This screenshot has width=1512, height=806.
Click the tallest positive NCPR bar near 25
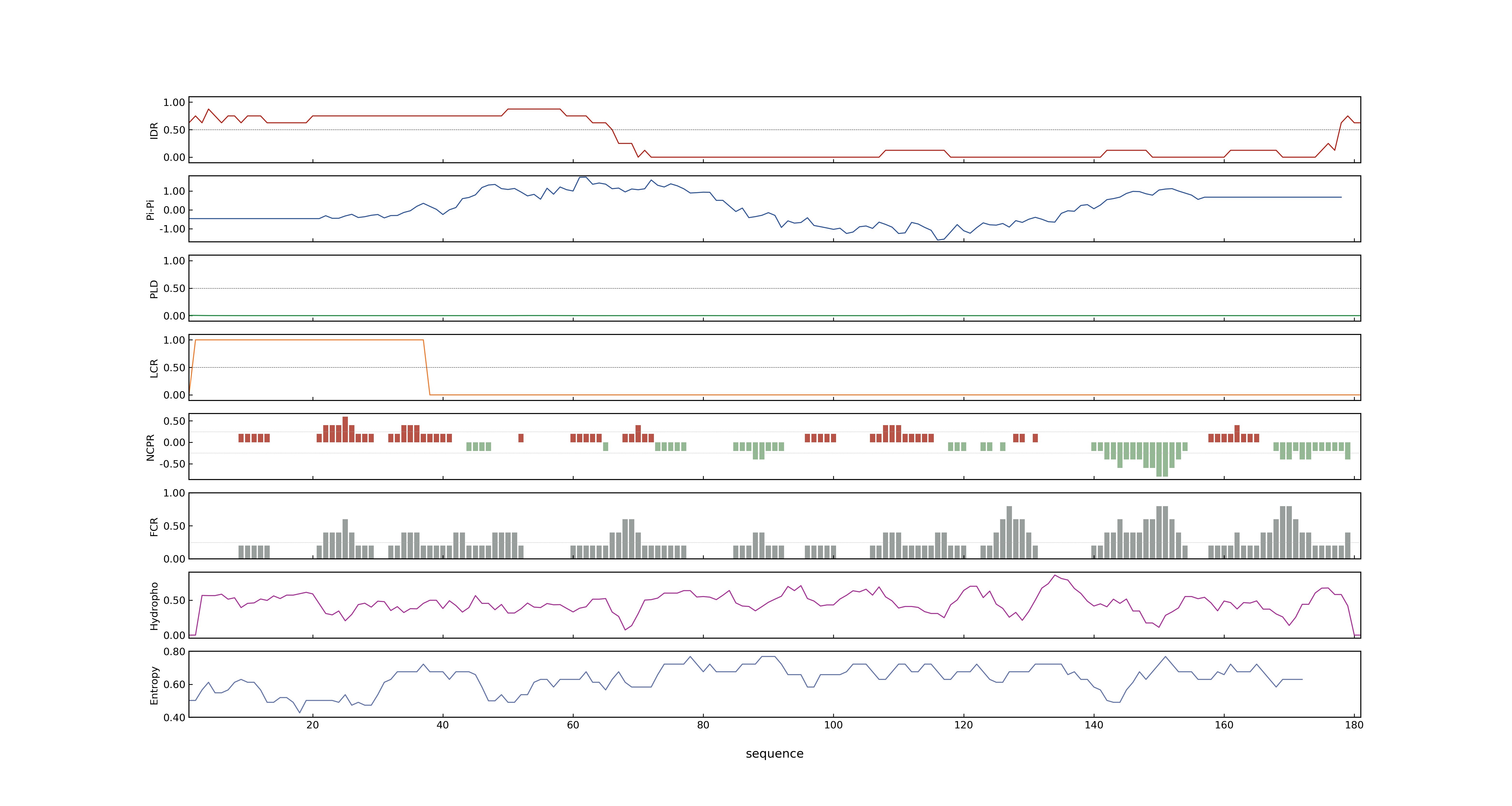pyautogui.click(x=345, y=429)
